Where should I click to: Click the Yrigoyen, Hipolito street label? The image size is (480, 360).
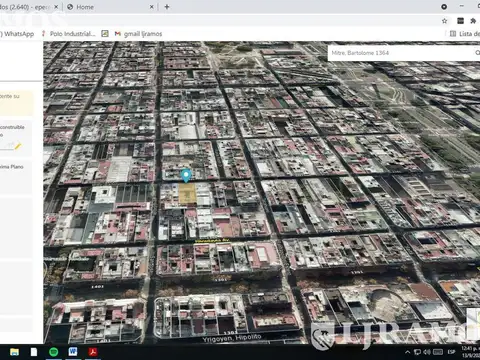click(232, 338)
